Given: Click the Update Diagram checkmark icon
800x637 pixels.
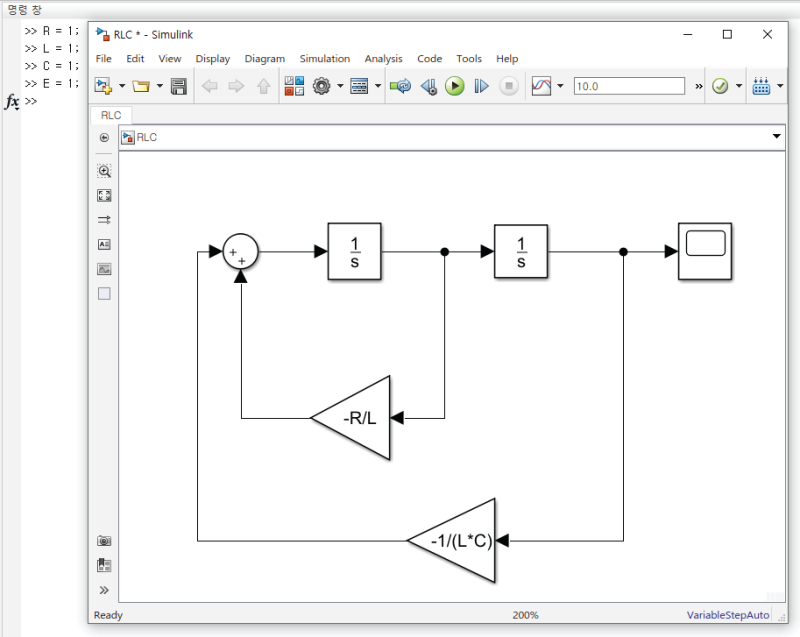Looking at the screenshot, I should pos(722,85).
